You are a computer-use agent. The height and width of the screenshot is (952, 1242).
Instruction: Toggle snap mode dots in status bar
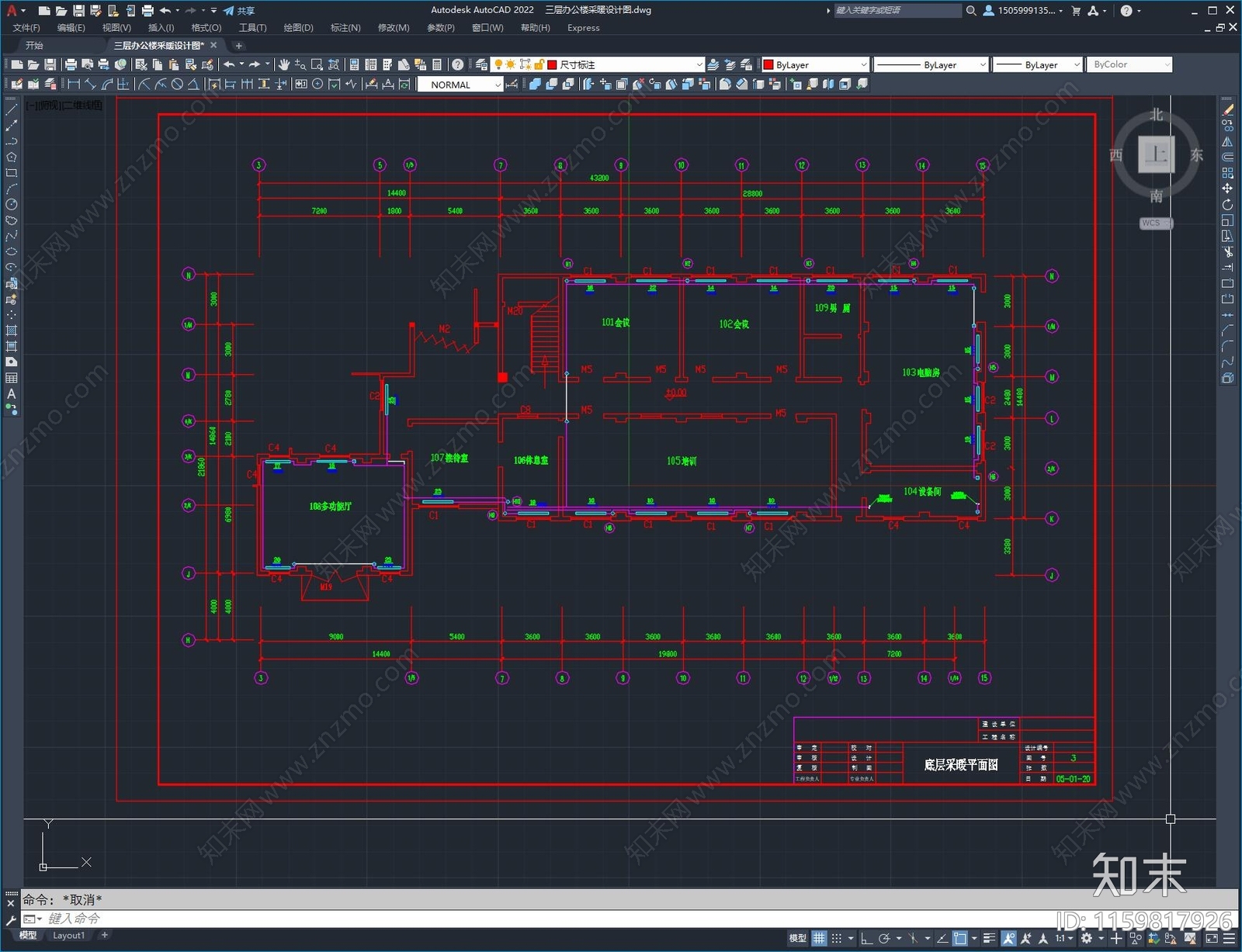click(x=837, y=938)
